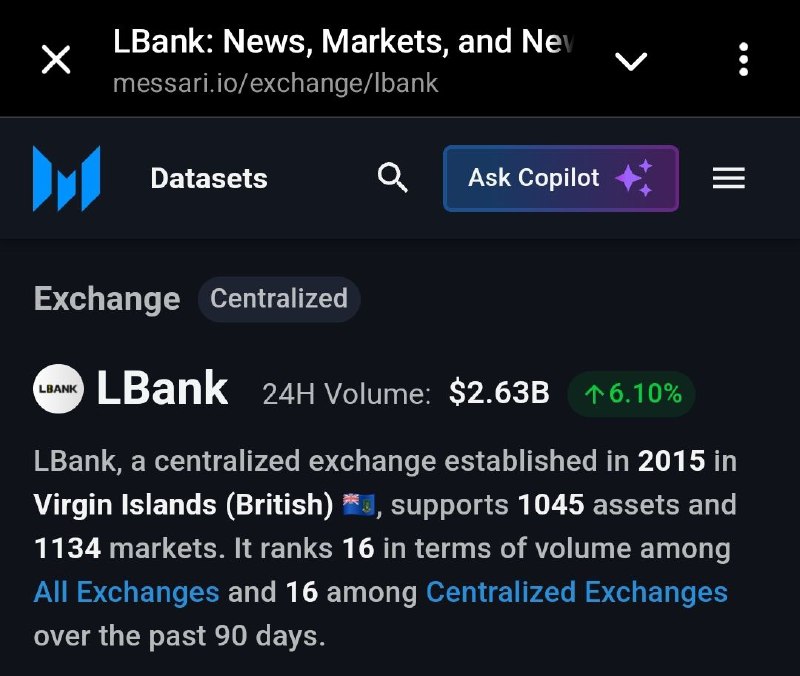Screen dimensions: 800x676
Task: Open the All Exchanges link
Action: click(x=127, y=592)
